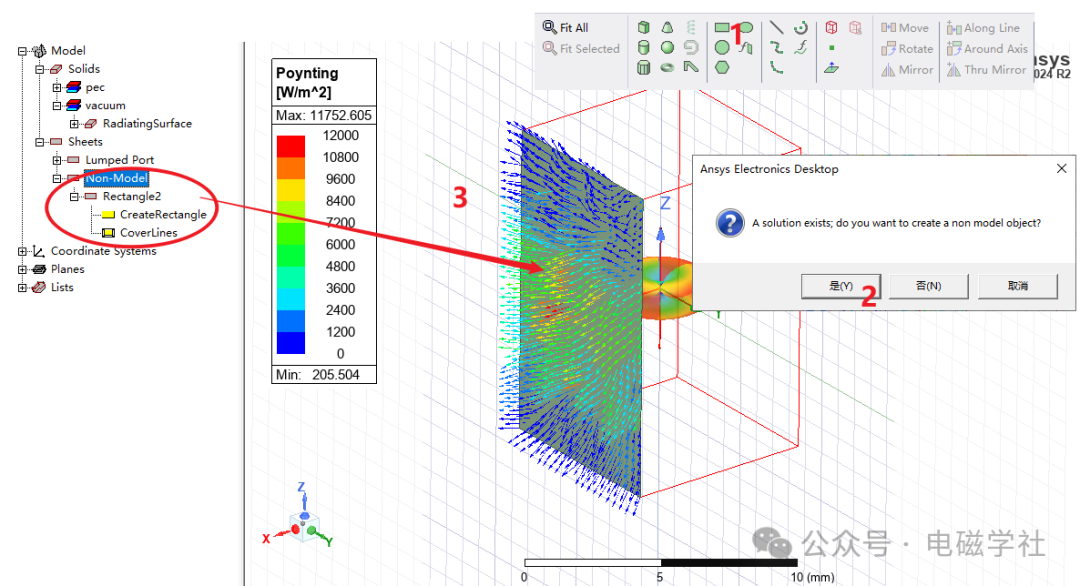Click the faded region box icon
Screen dimensions: 1080x586
(x=855, y=28)
